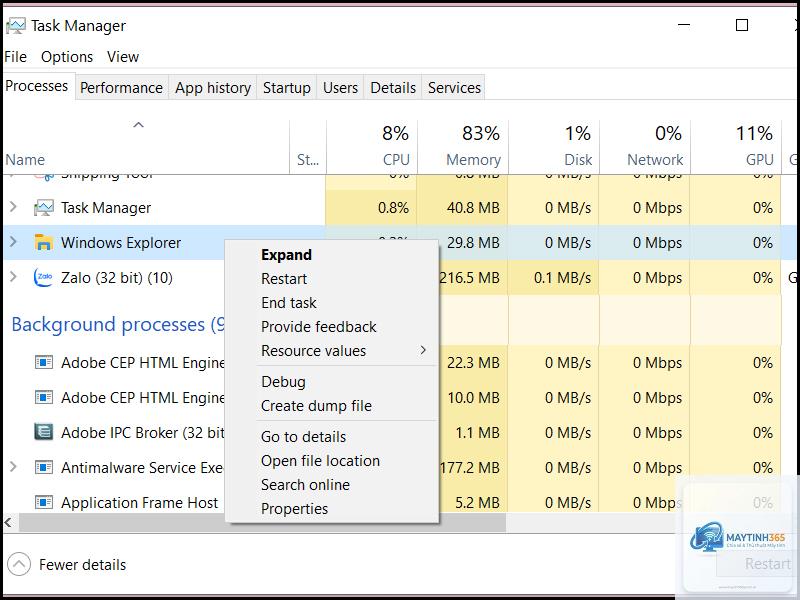The height and width of the screenshot is (600, 800).
Task: Switch to the Services tab
Action: point(454,88)
